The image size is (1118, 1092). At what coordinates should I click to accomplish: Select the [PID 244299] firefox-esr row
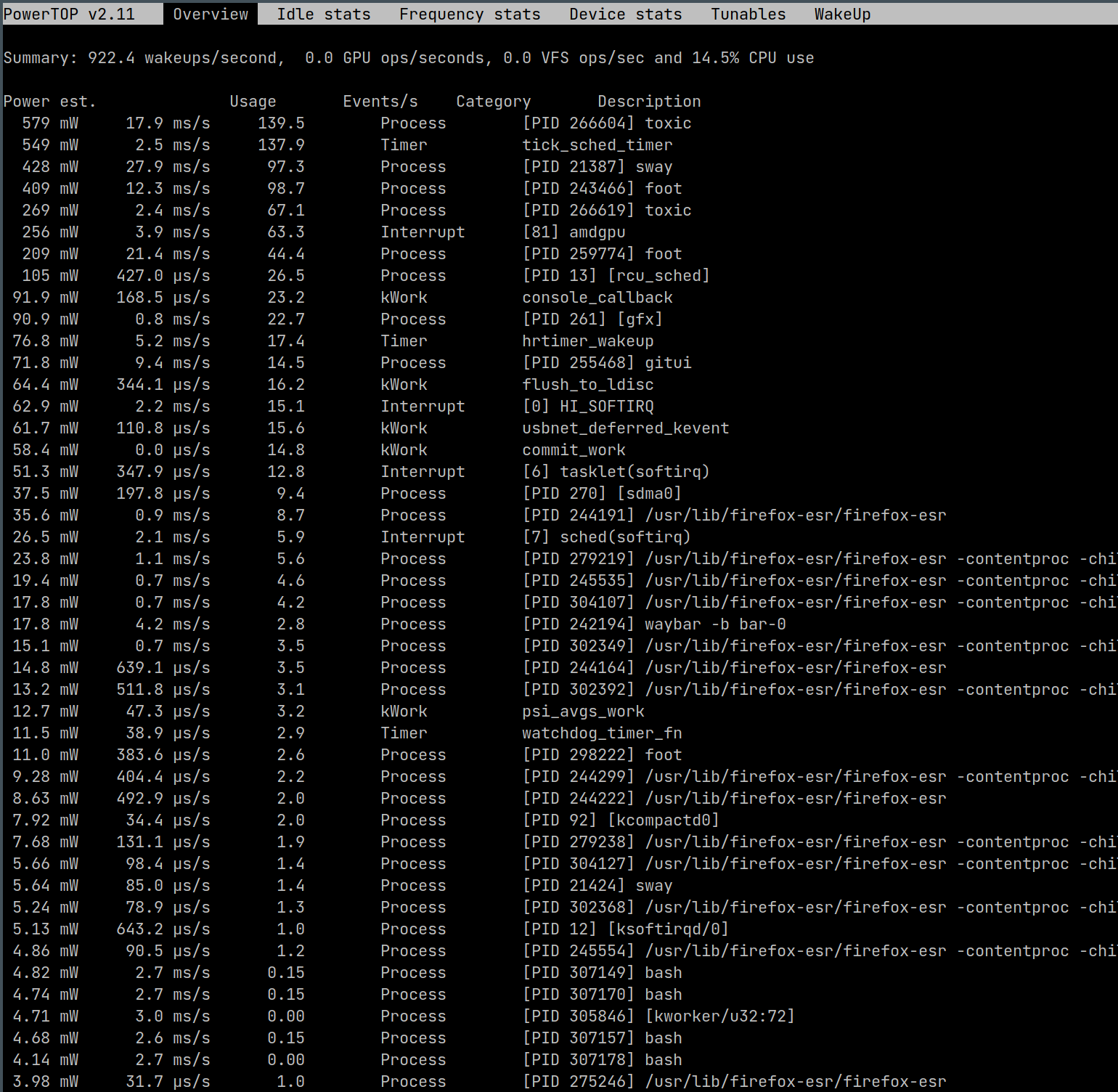pyautogui.click(x=559, y=777)
